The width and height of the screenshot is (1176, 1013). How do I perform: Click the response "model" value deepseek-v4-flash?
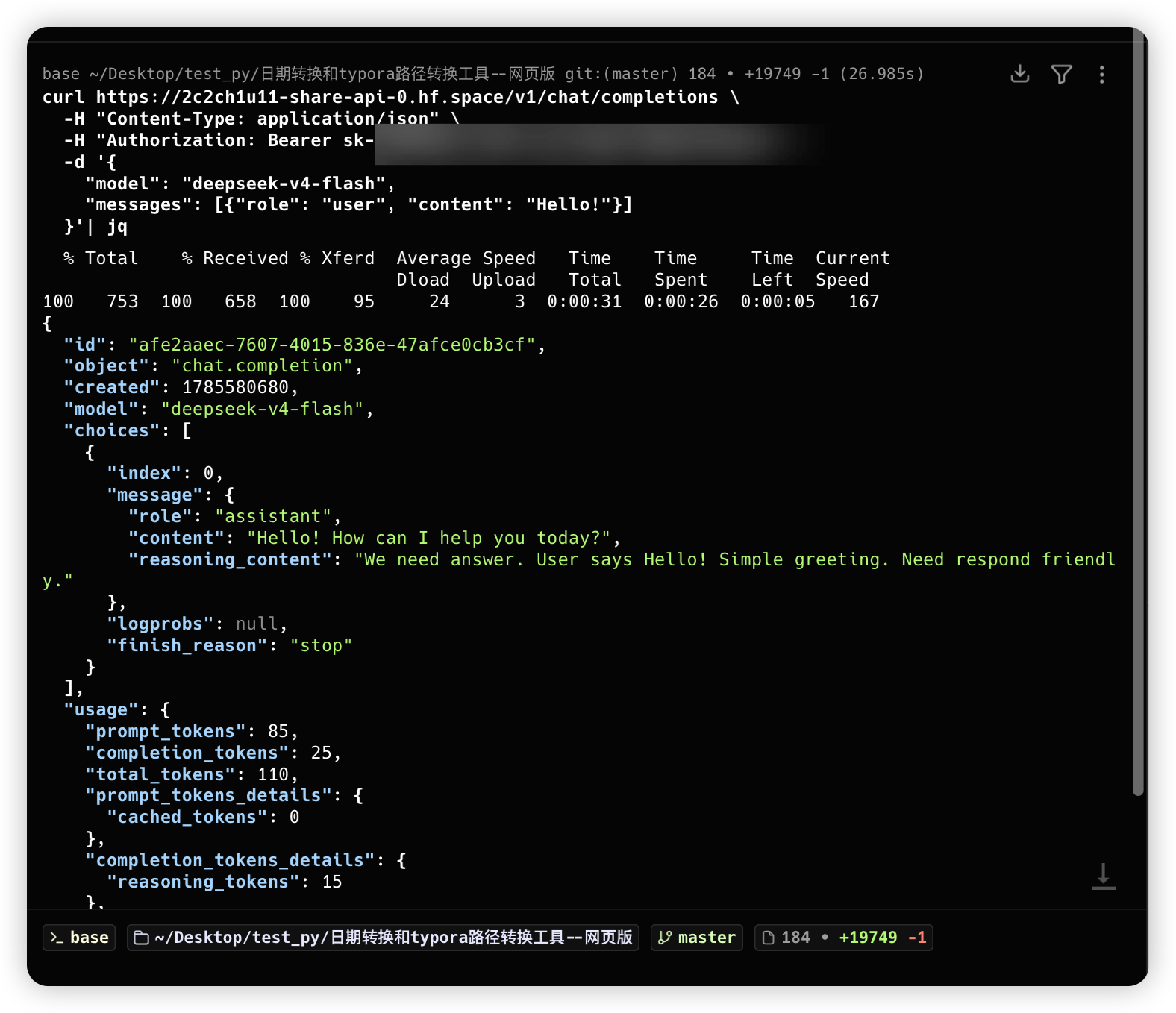262,409
